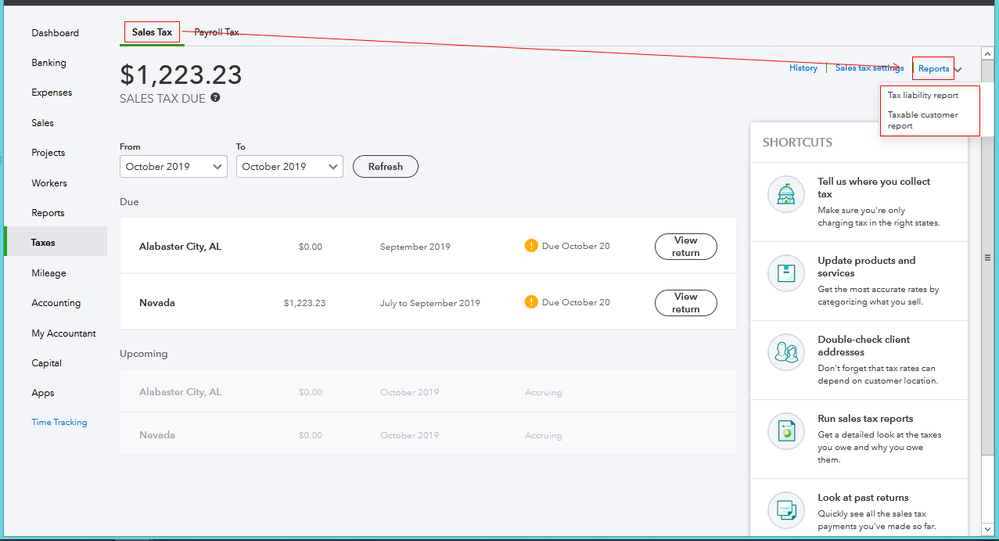The width and height of the screenshot is (999, 541).
Task: Click the Update products and services icon
Action: (786, 273)
